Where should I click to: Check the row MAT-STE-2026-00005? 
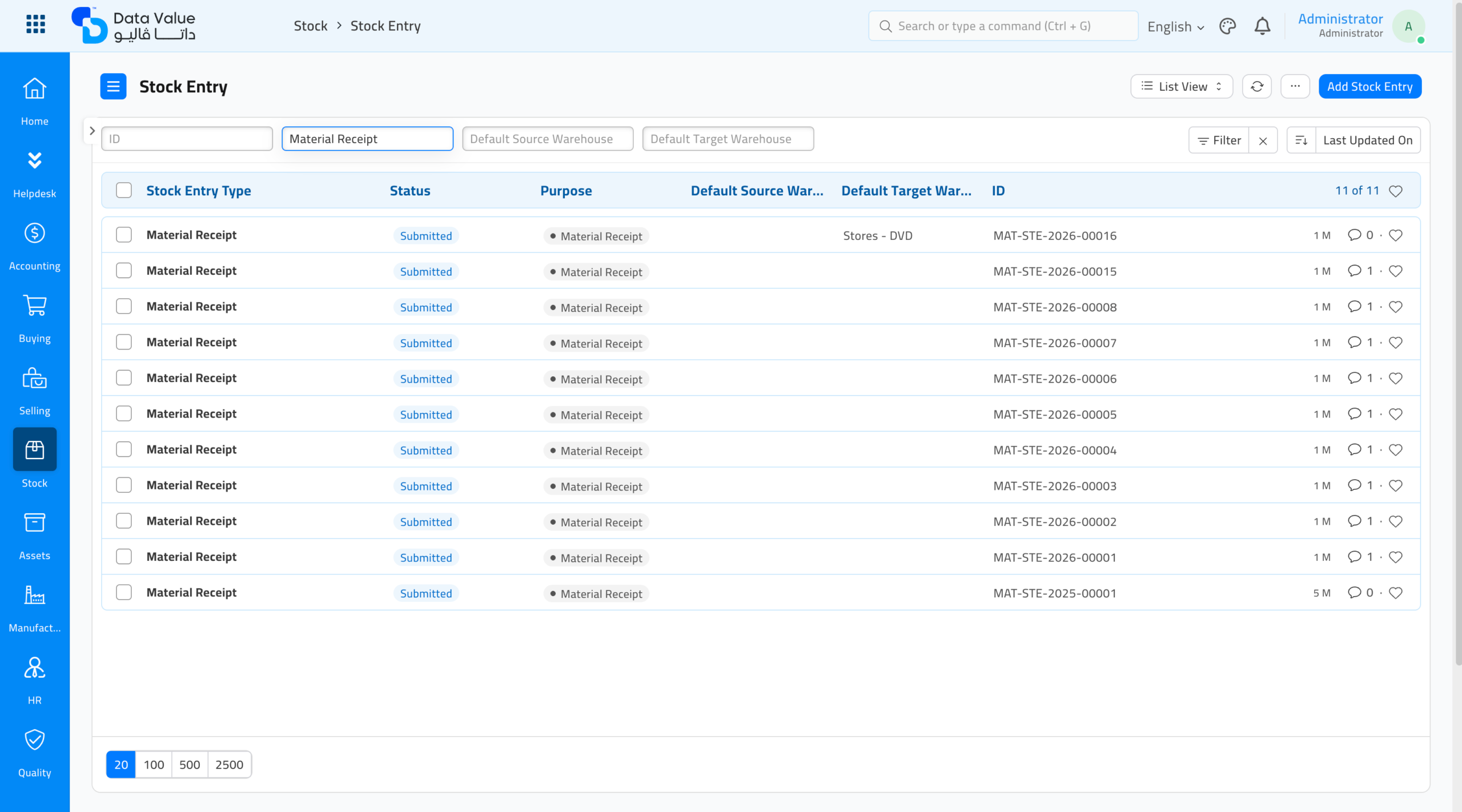pyautogui.click(x=124, y=413)
